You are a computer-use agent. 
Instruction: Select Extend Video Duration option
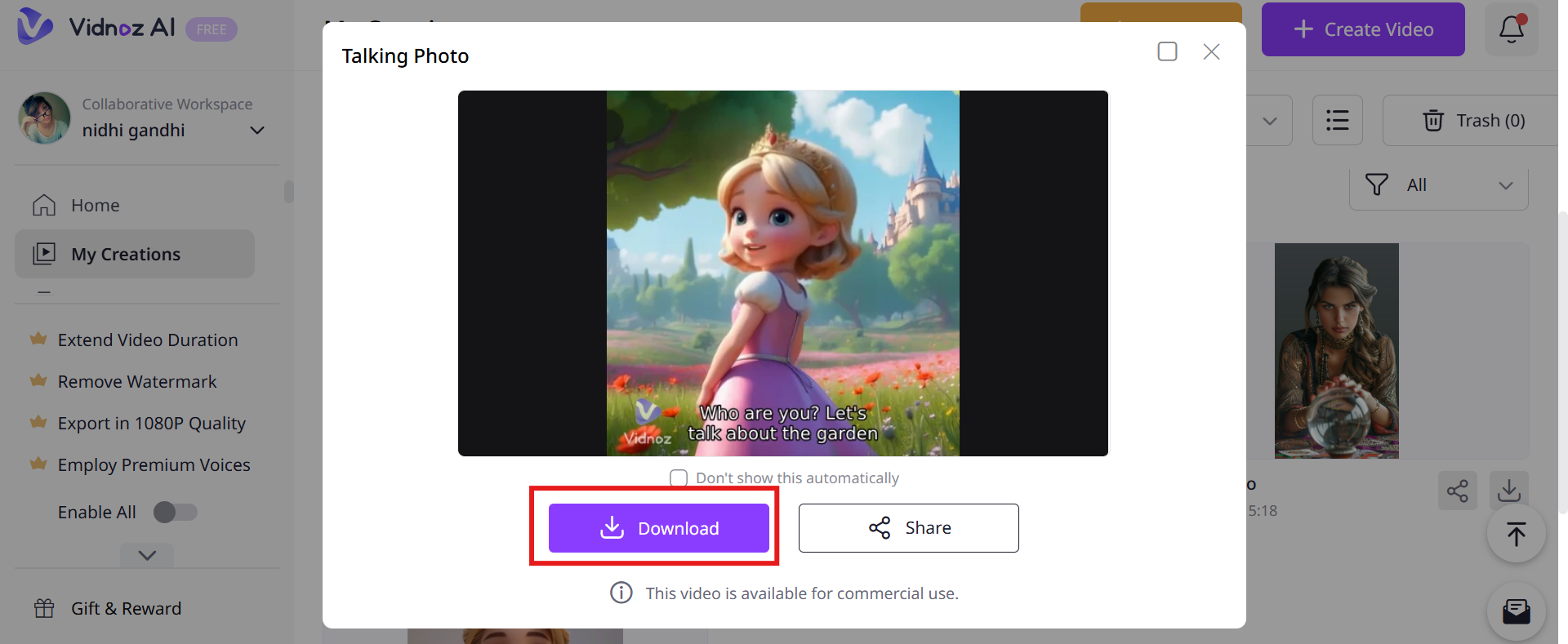coord(148,340)
